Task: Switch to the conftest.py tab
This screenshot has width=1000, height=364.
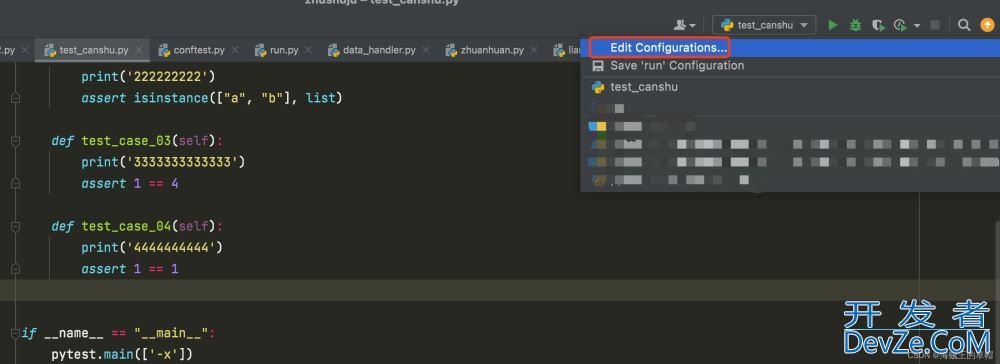Action: (198, 50)
